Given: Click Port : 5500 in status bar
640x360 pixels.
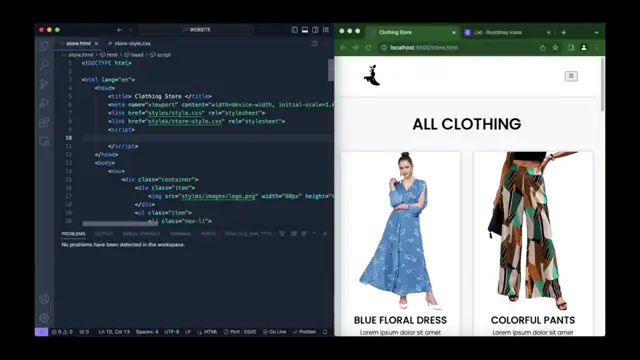Looking at the screenshot, I should point(240,332).
